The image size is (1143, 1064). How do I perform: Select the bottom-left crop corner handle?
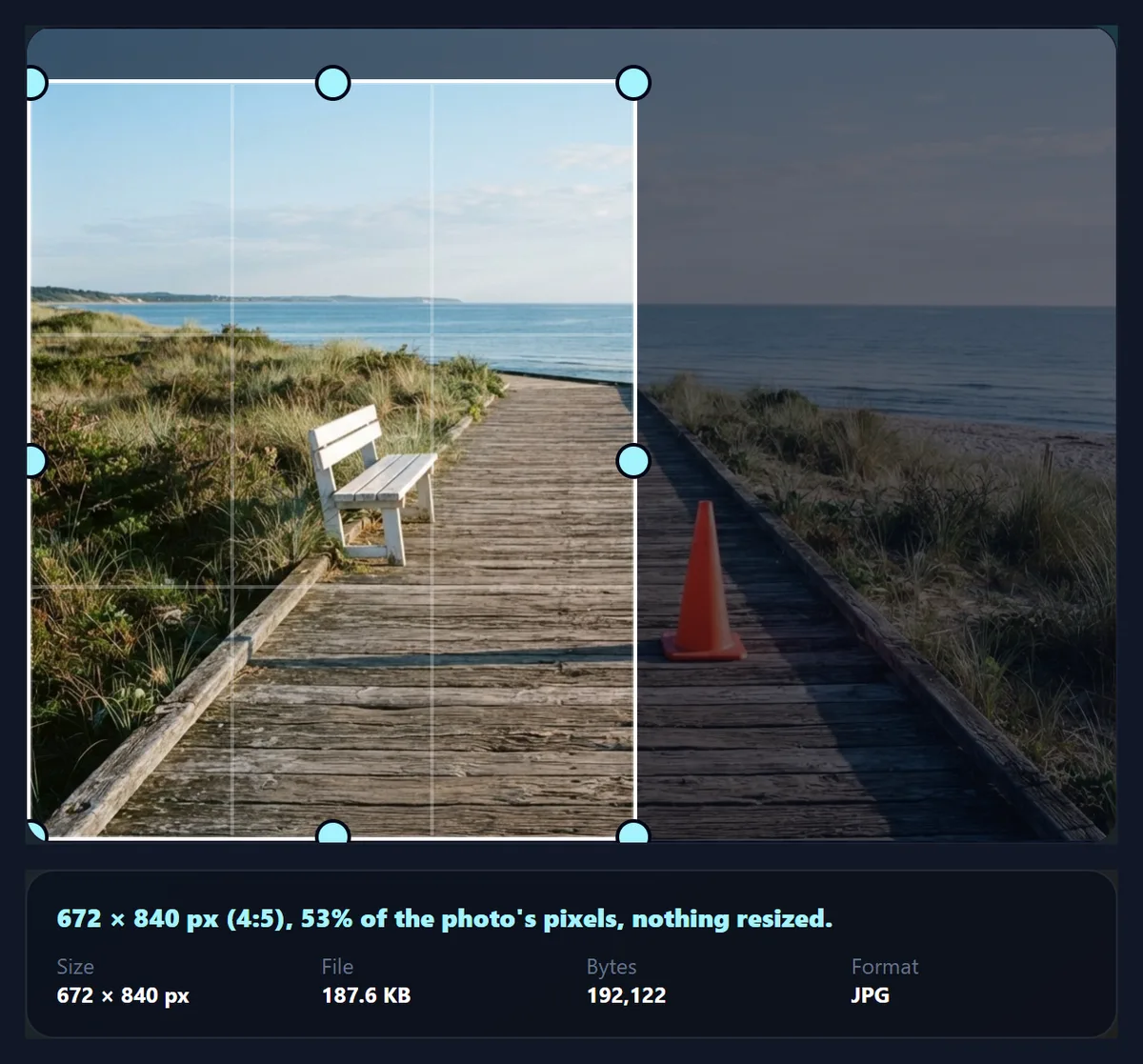point(35,833)
